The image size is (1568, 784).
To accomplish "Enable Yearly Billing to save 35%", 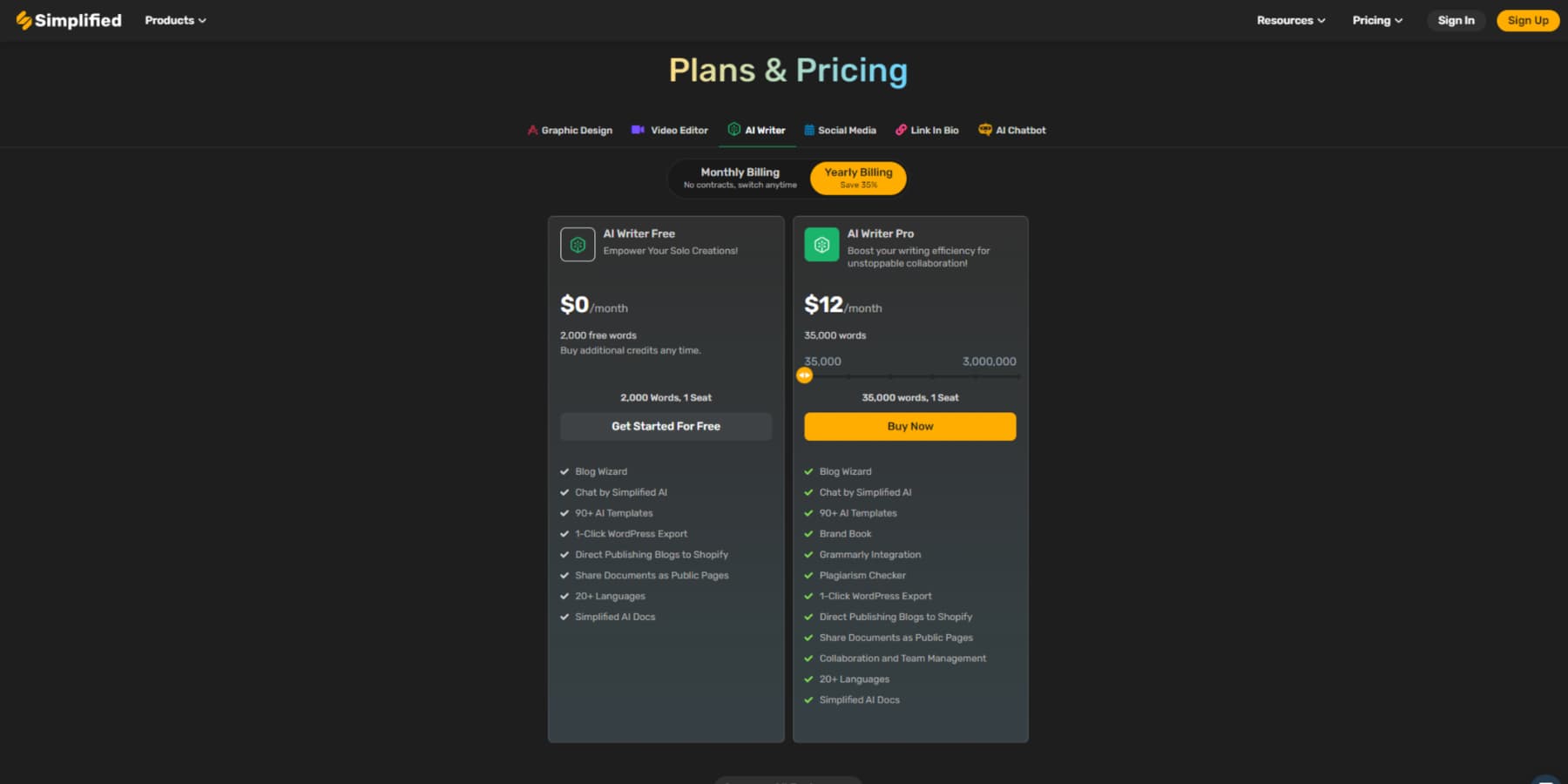I will [x=857, y=178].
